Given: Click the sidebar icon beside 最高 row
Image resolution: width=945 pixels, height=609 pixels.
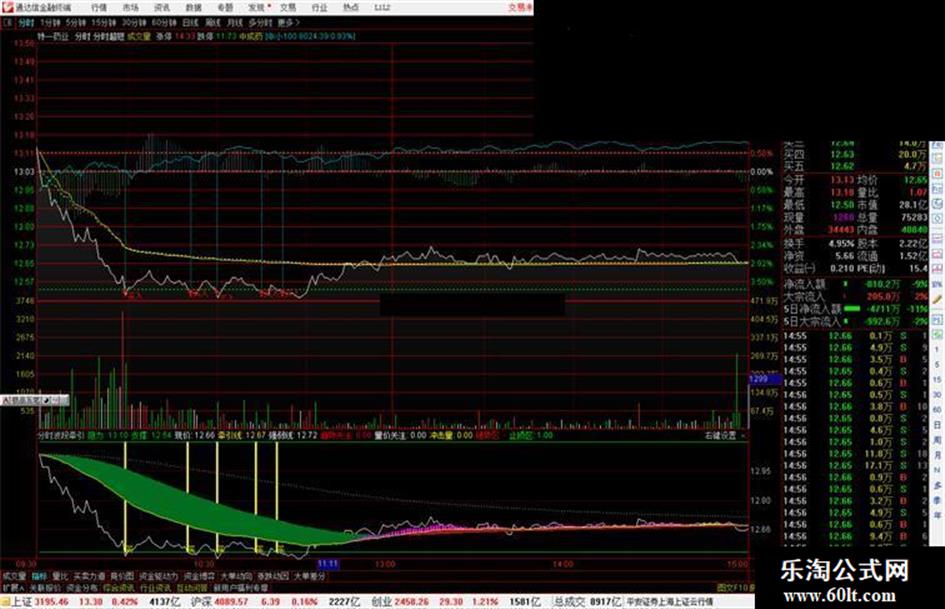Looking at the screenshot, I should (937, 188).
